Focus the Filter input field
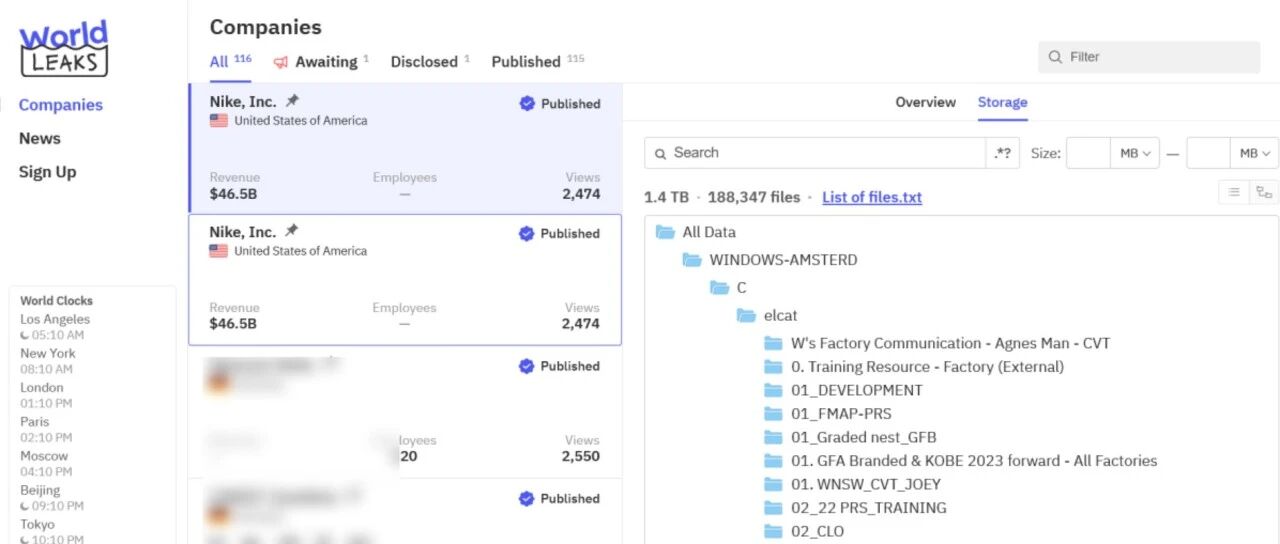This screenshot has height=544, width=1280. (1149, 57)
